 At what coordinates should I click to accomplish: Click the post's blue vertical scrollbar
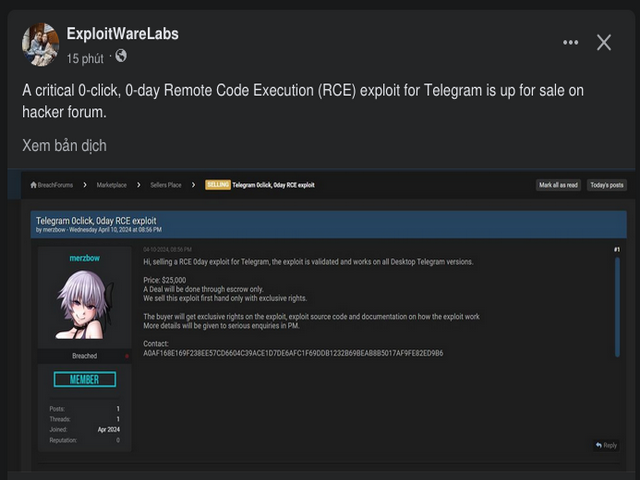click(617, 307)
